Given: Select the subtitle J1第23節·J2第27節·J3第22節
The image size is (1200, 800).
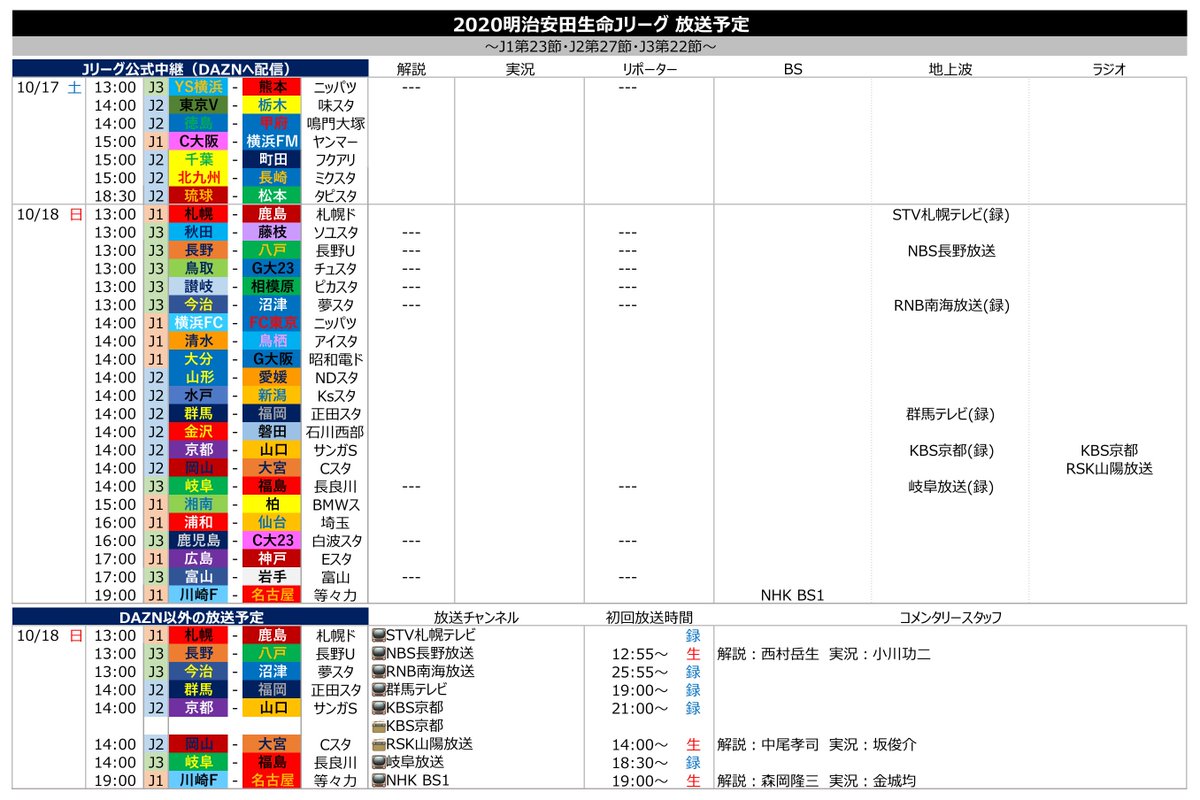Looking at the screenshot, I should click(x=600, y=47).
